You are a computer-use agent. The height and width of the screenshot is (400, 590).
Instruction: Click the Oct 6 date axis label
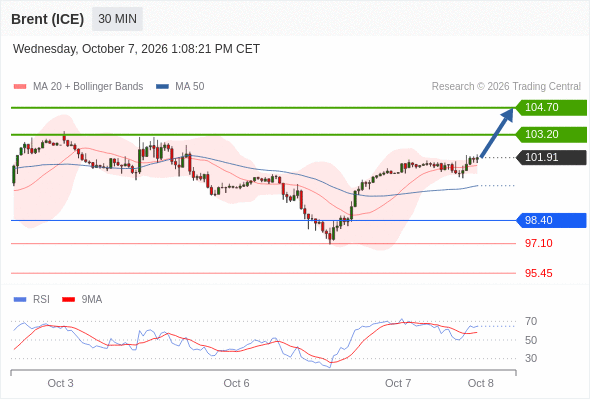[x=236, y=383]
